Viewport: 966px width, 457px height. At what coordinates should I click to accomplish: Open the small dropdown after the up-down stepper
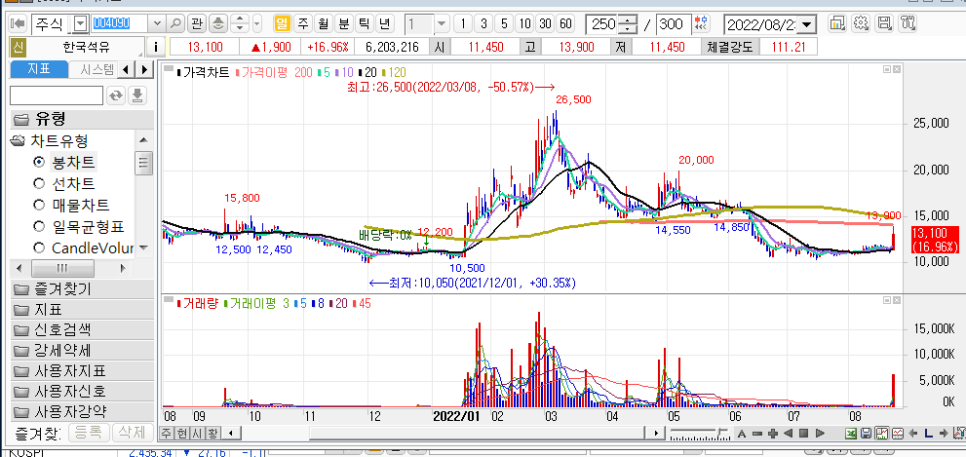click(x=257, y=24)
